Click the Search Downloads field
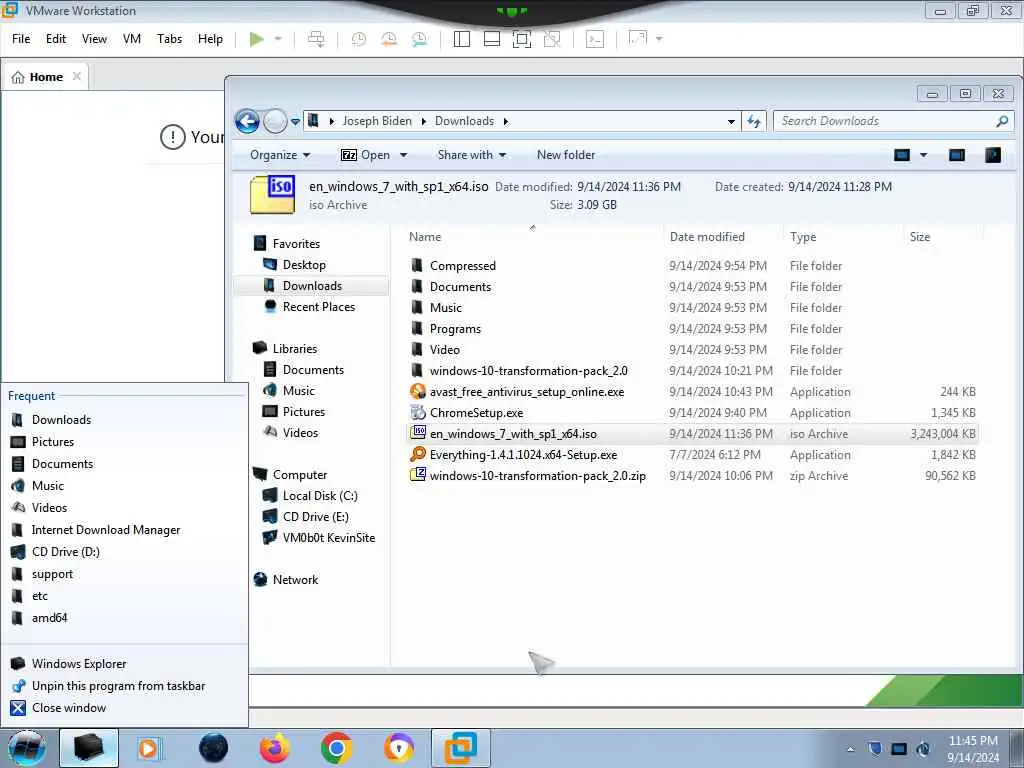The image size is (1024, 768). (893, 121)
